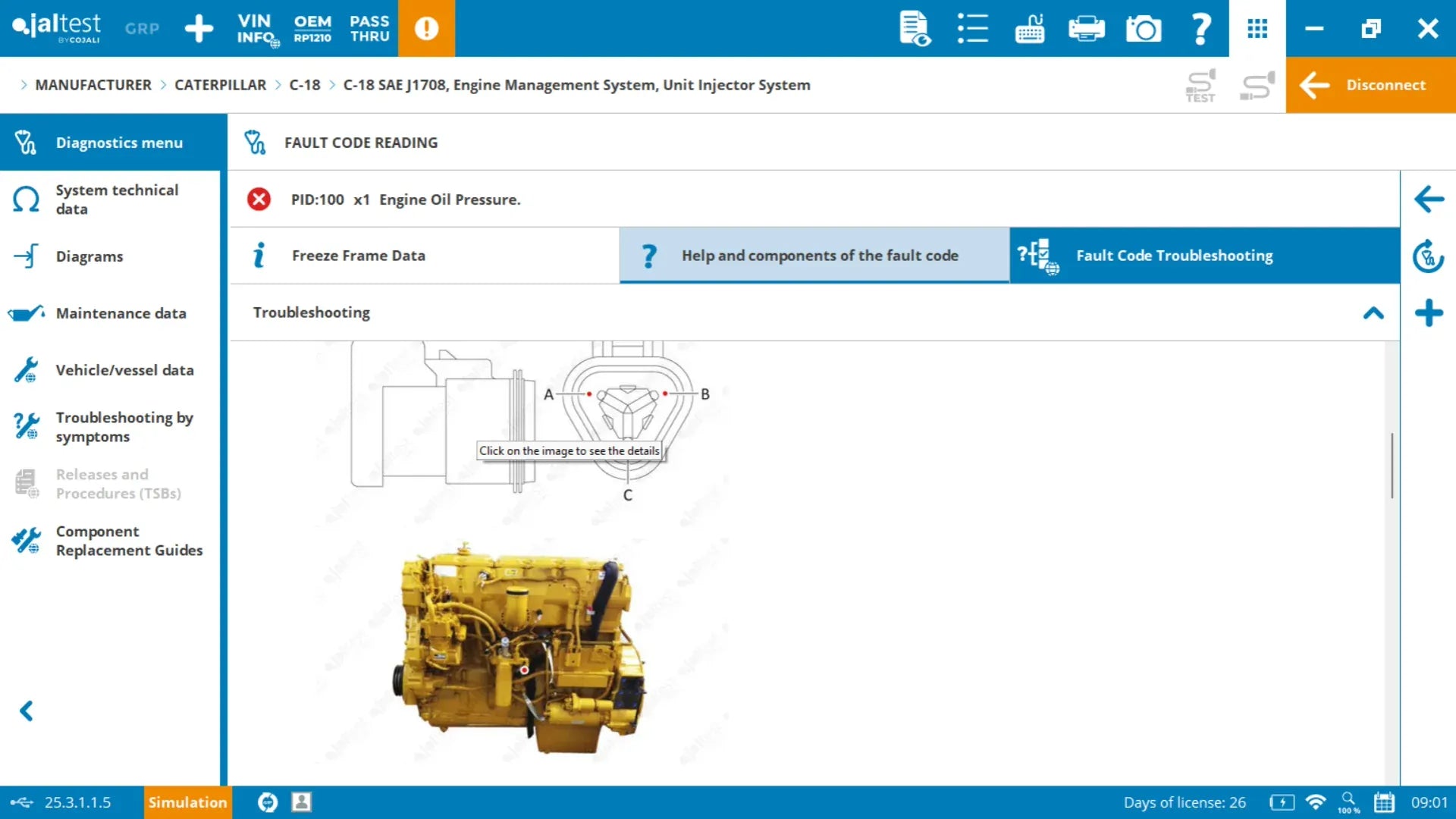
Task: Click the USB connection icon in status bar
Action: (x=21, y=802)
